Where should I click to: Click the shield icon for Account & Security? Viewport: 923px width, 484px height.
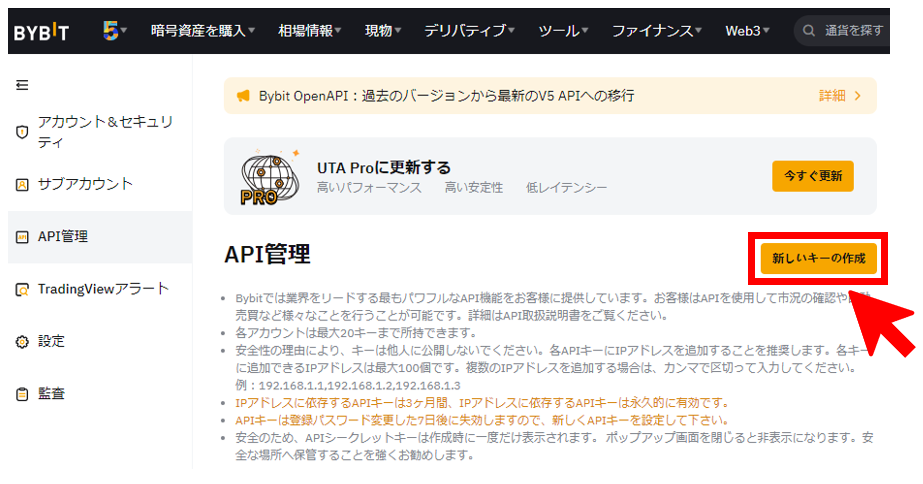point(22,132)
